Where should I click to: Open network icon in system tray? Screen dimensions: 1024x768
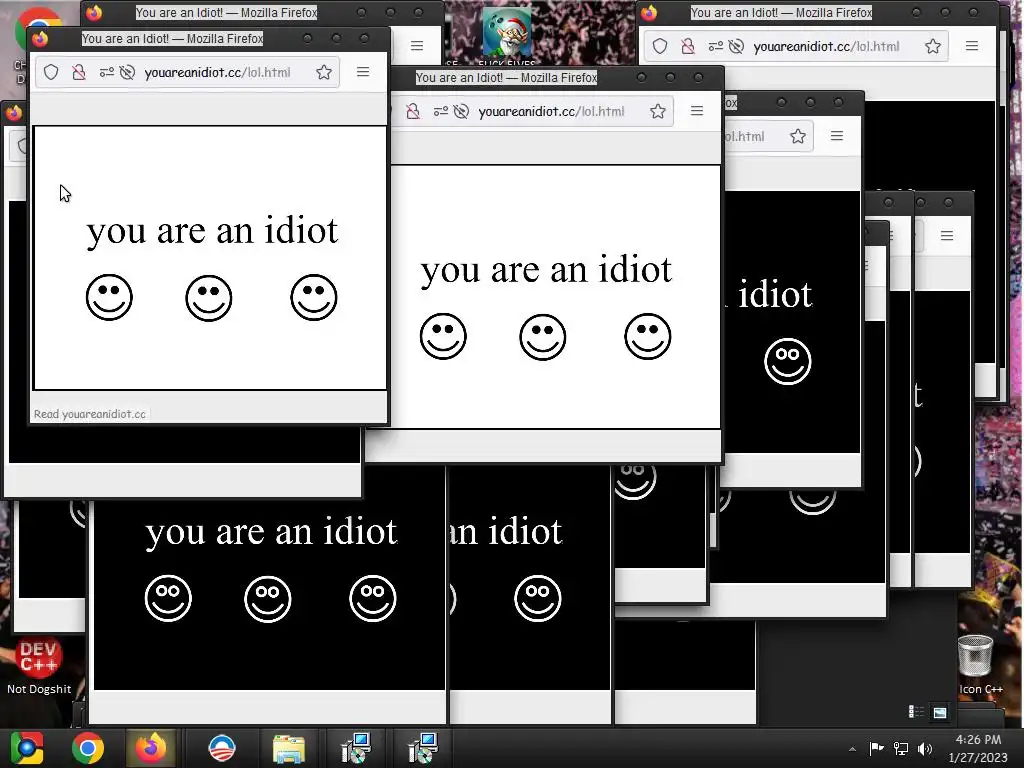[x=901, y=748]
